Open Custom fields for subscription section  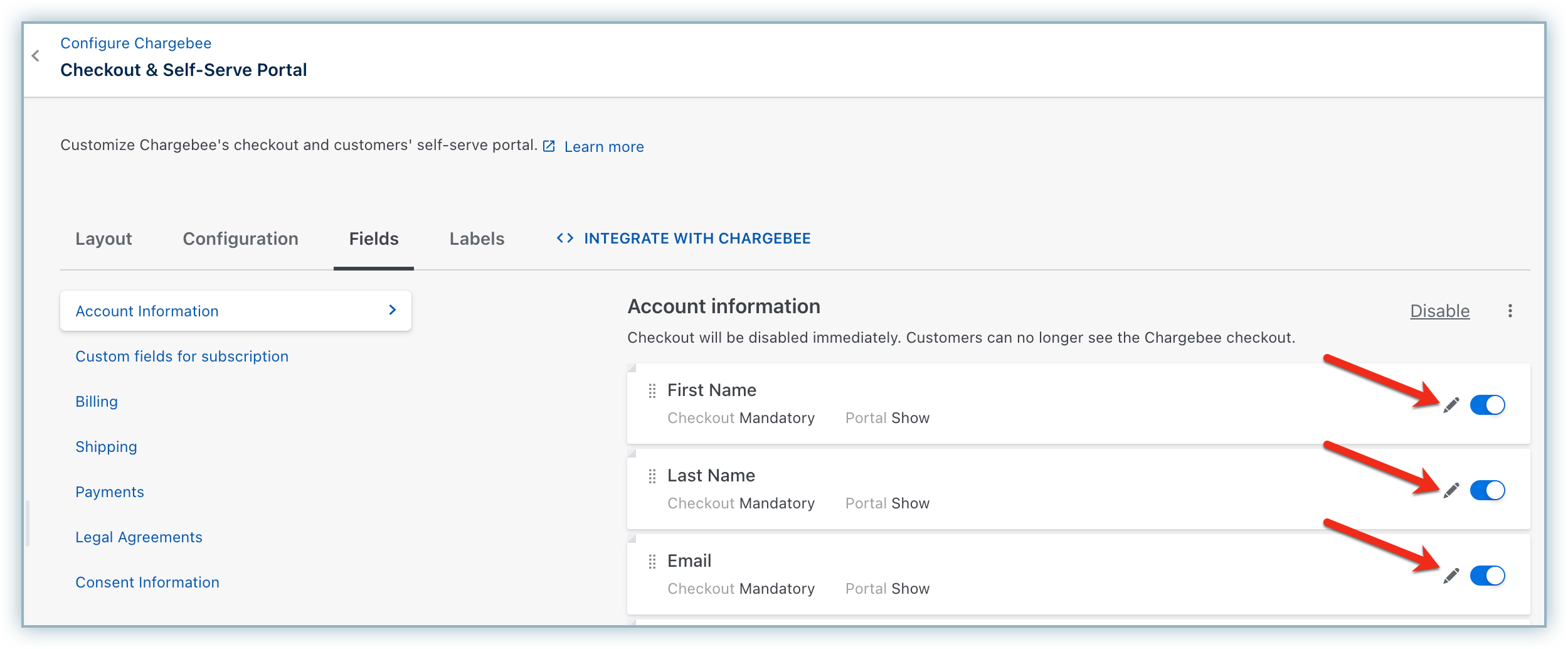[x=182, y=357]
